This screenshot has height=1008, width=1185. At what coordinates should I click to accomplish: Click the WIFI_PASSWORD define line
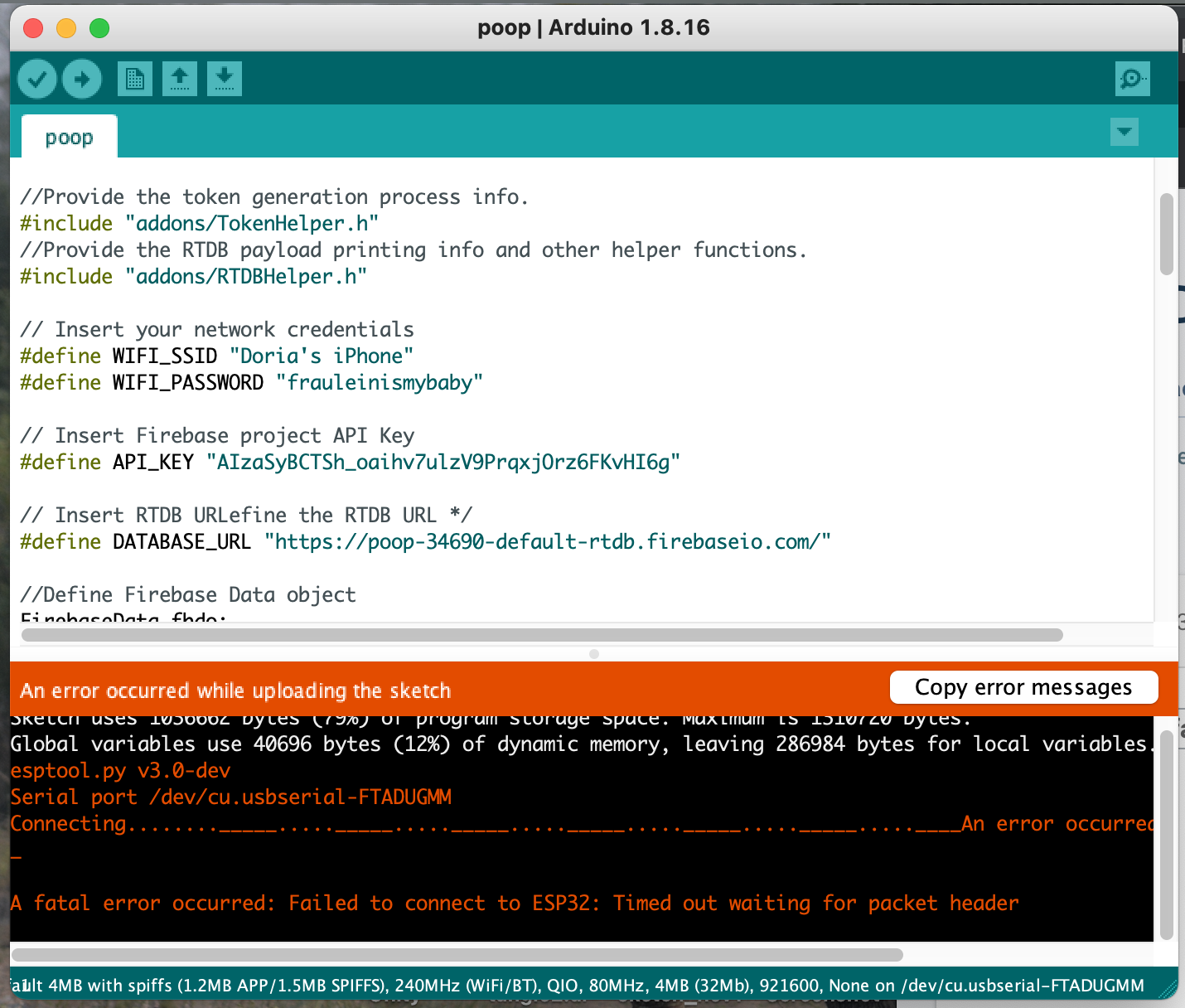[x=251, y=382]
